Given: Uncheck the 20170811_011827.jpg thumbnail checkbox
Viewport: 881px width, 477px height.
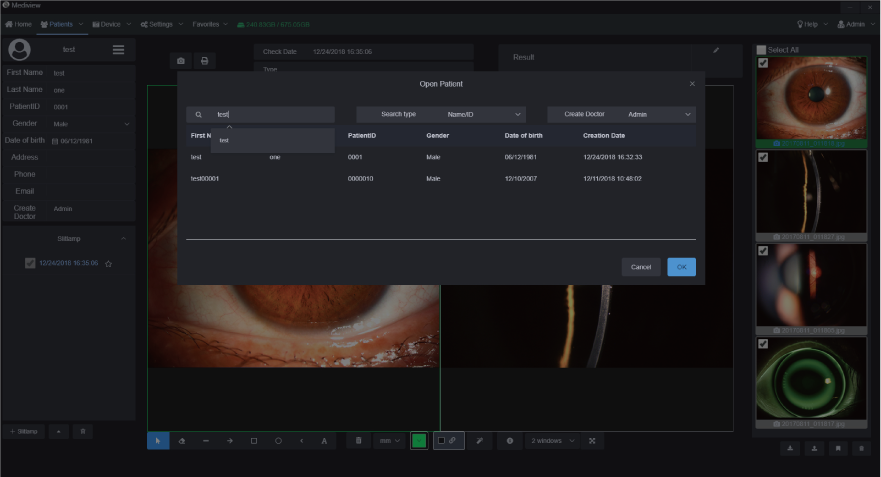Looking at the screenshot, I should tap(763, 157).
